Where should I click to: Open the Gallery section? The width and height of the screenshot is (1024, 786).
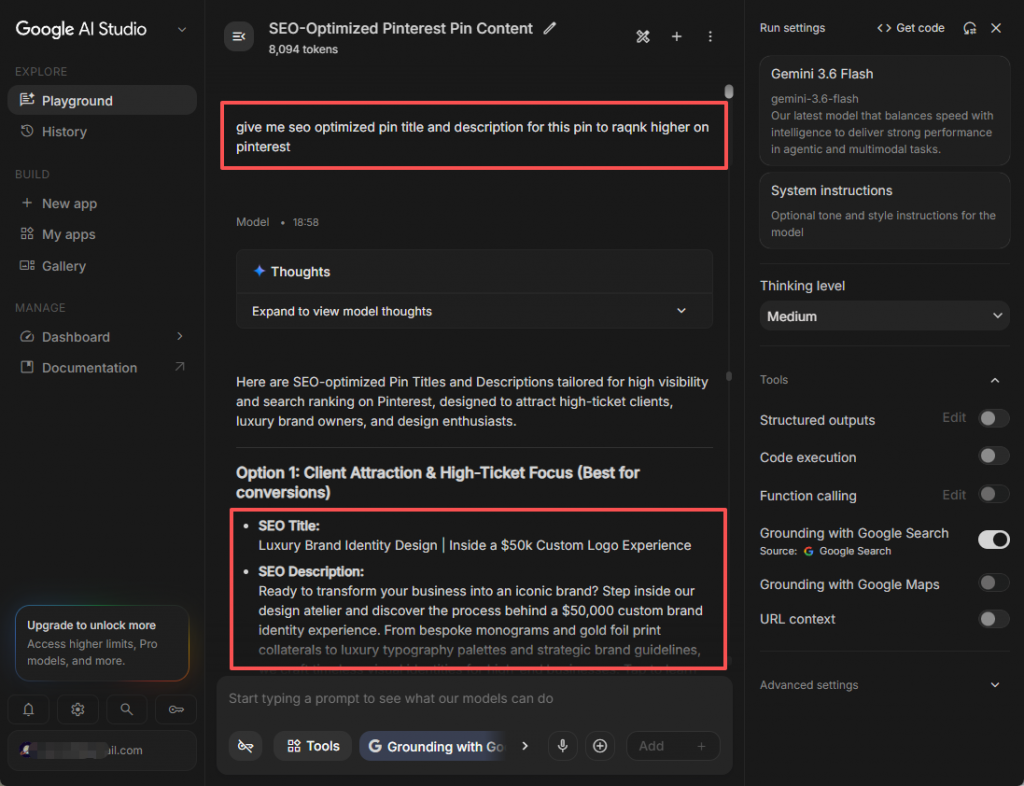pyautogui.click(x=102, y=266)
